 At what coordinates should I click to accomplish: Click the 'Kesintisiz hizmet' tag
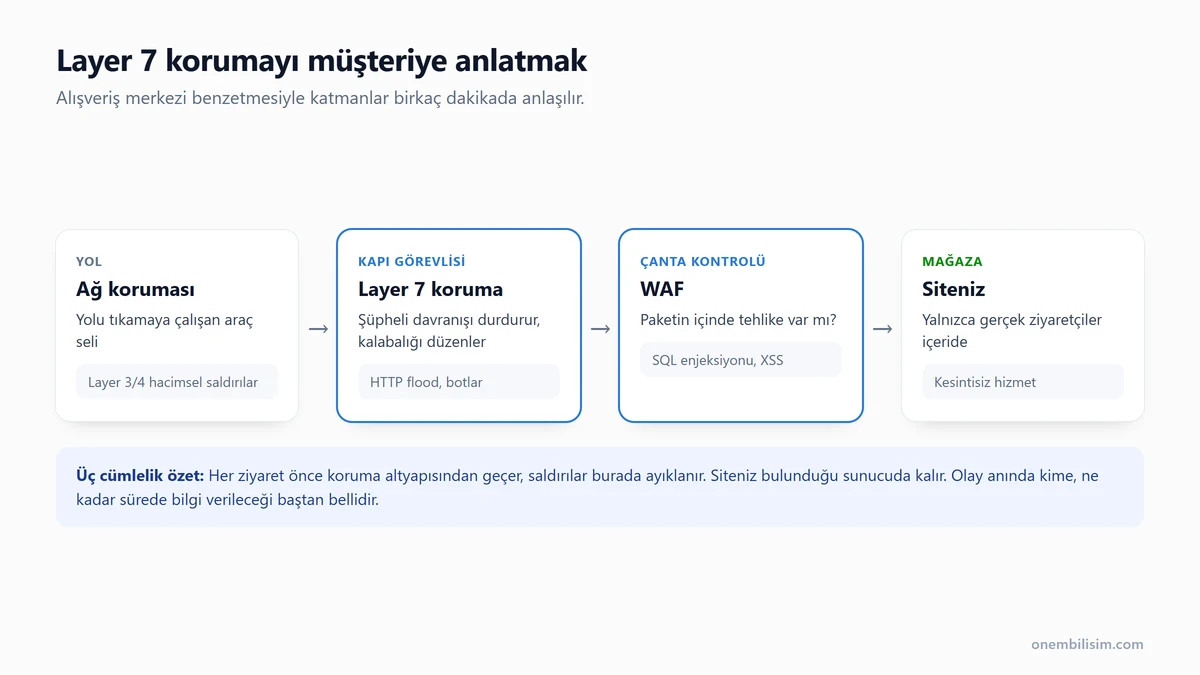point(1023,382)
